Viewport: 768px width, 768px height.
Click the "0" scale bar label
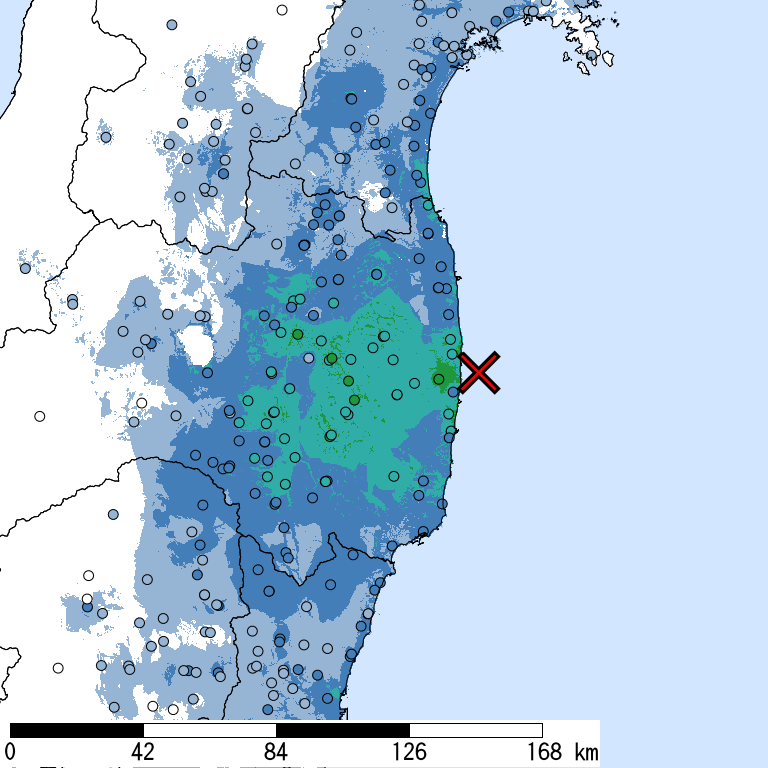(x=10, y=751)
